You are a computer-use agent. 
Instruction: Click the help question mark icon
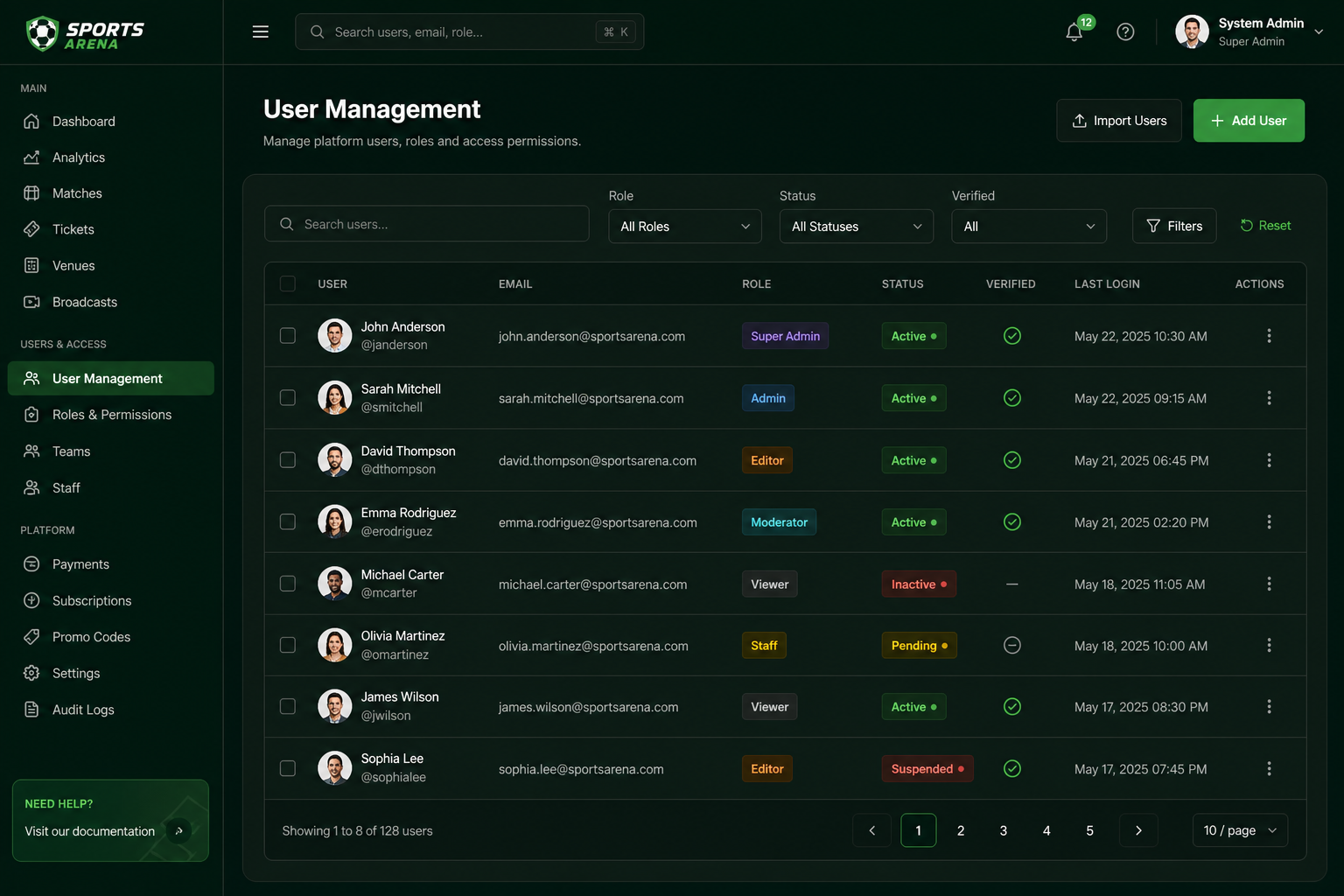1125,32
